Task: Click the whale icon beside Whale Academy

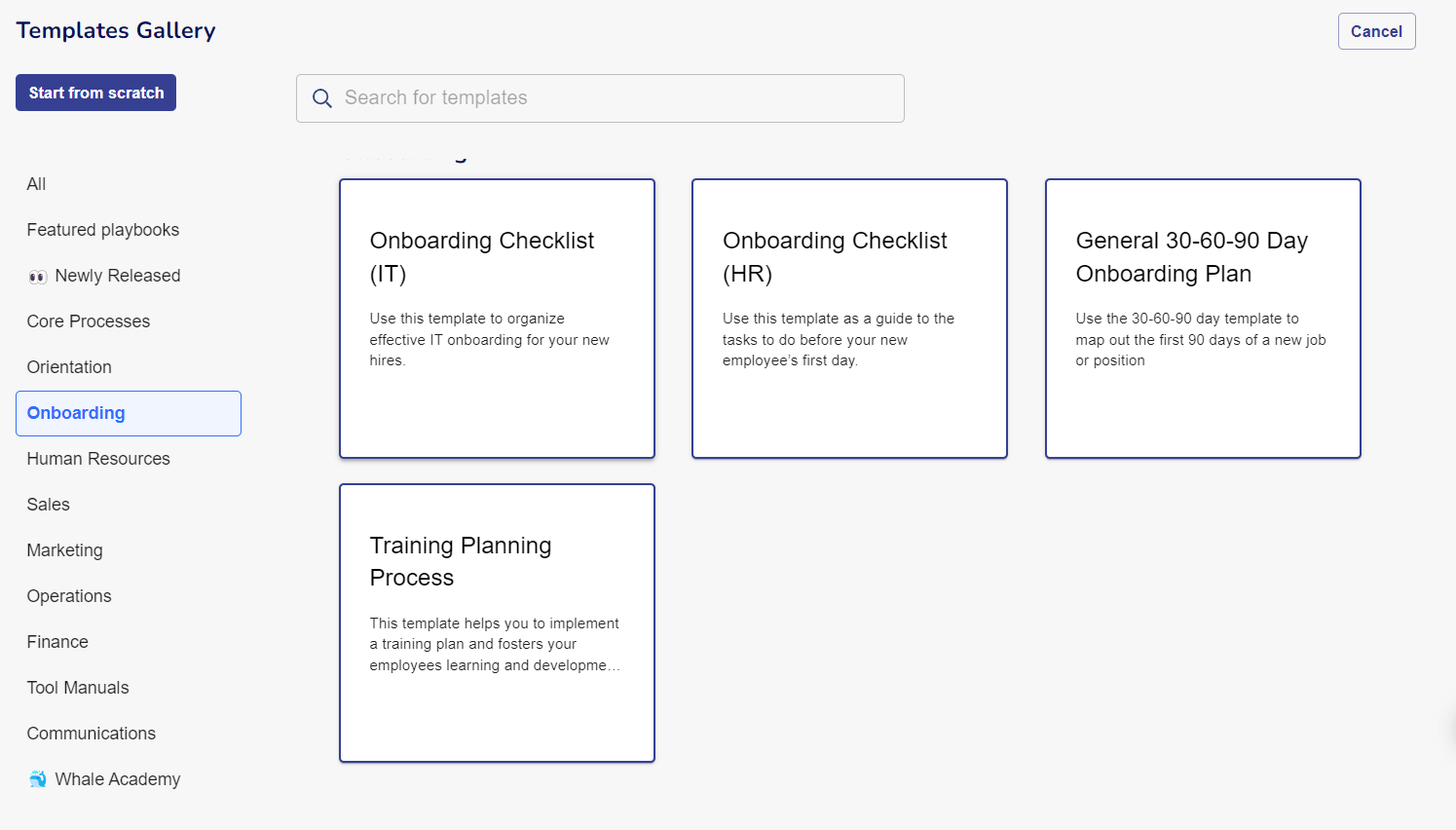Action: (x=38, y=778)
